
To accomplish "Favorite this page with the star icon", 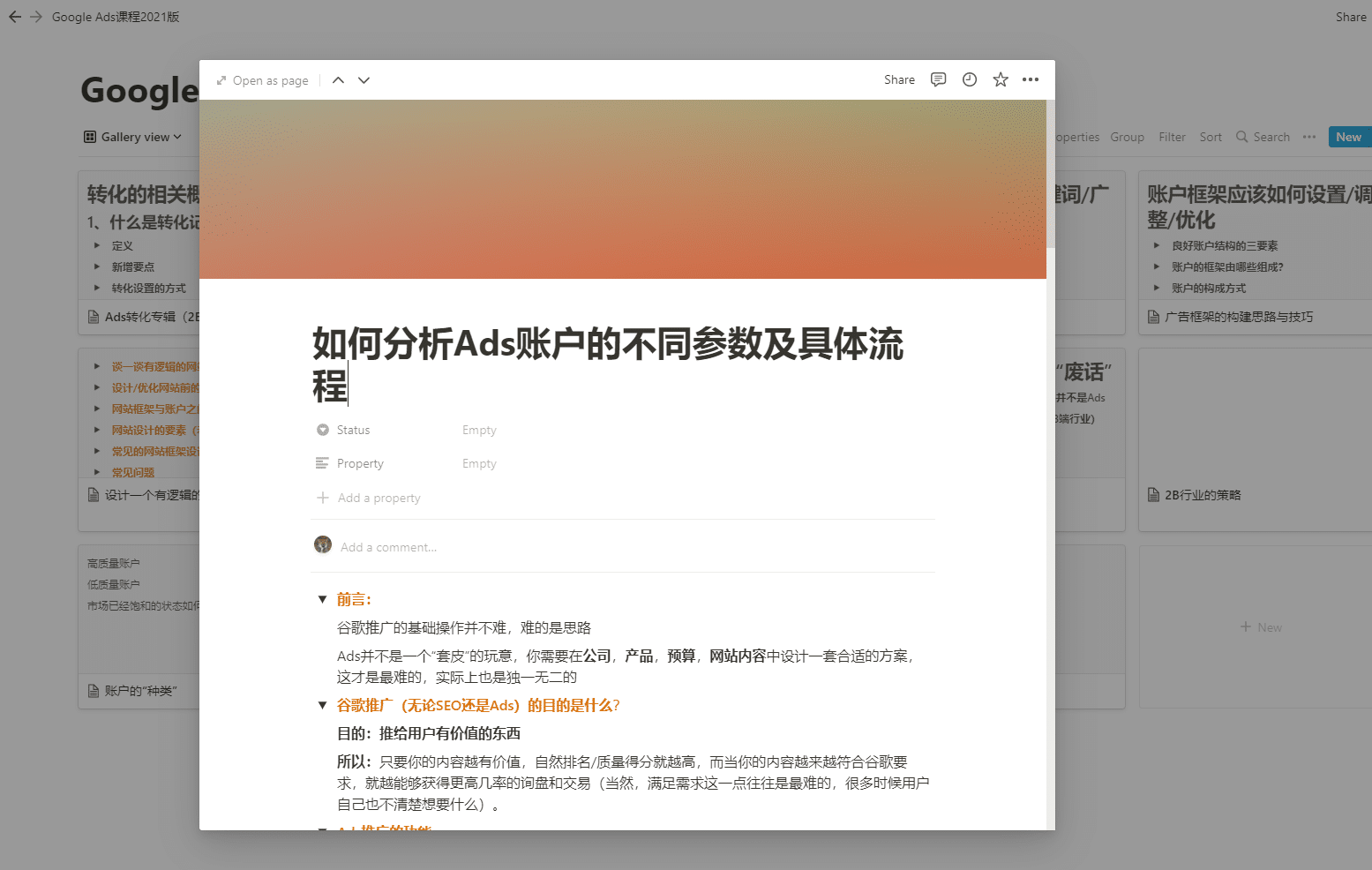I will 1000,79.
